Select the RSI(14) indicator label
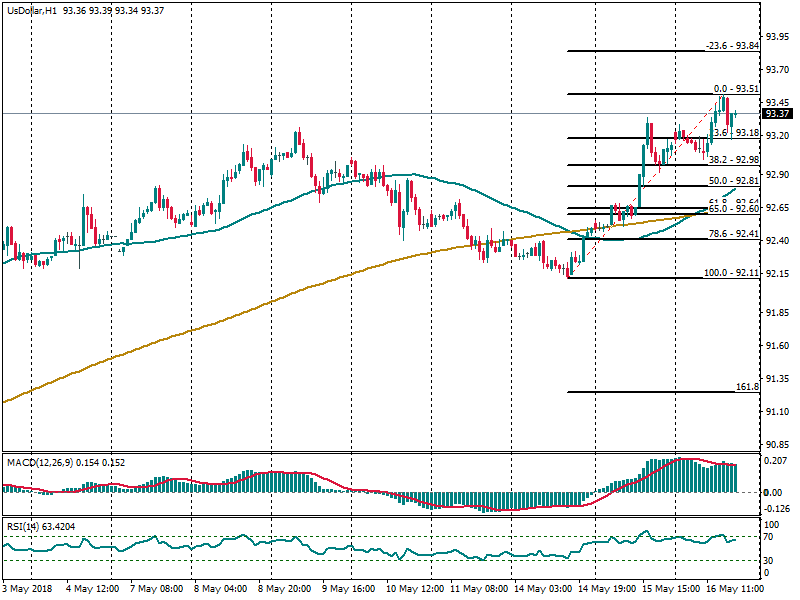Image resolution: width=800 pixels, height=600 pixels. click(x=24, y=525)
